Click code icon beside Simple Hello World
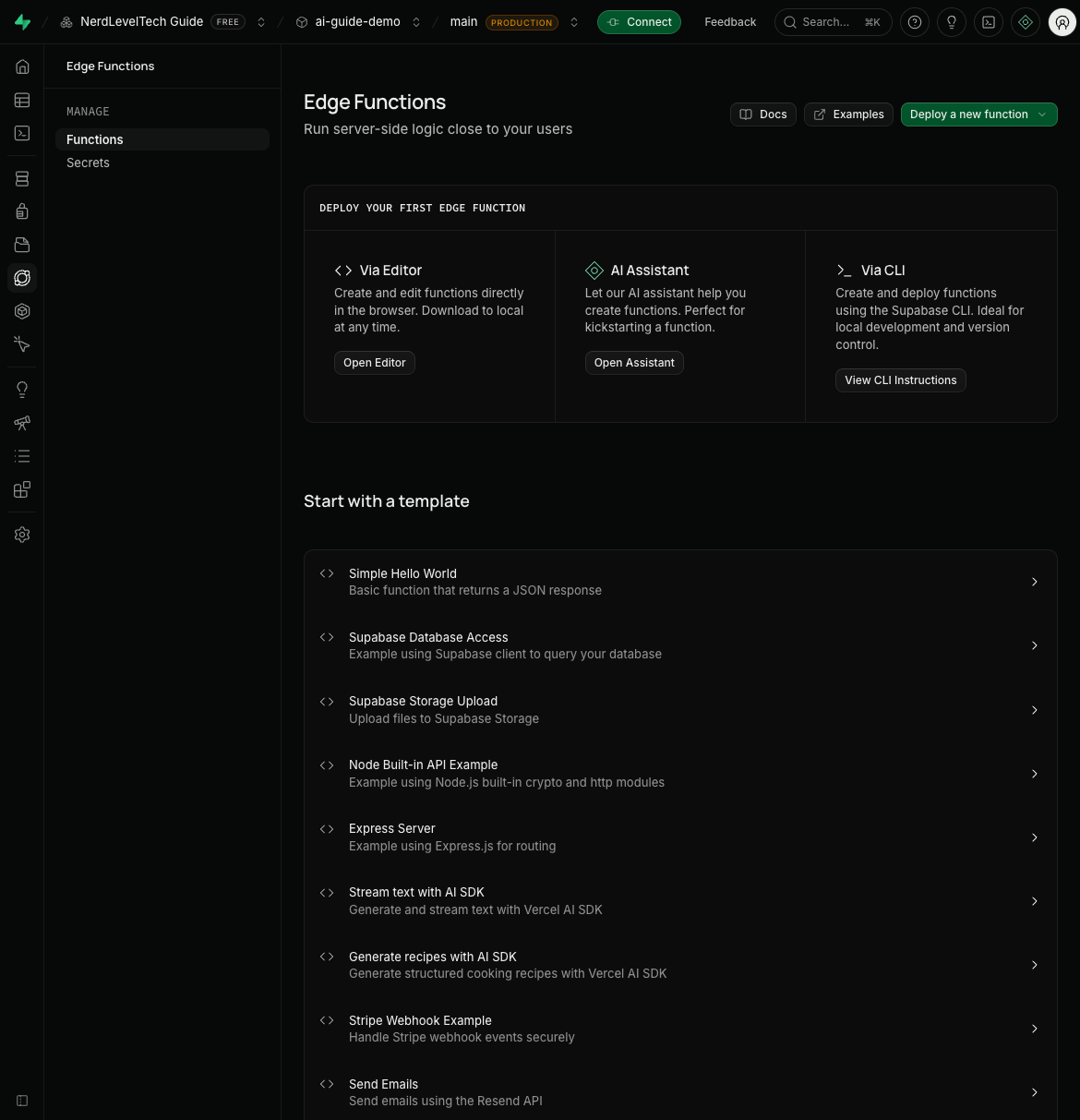The image size is (1080, 1120). coord(327,573)
